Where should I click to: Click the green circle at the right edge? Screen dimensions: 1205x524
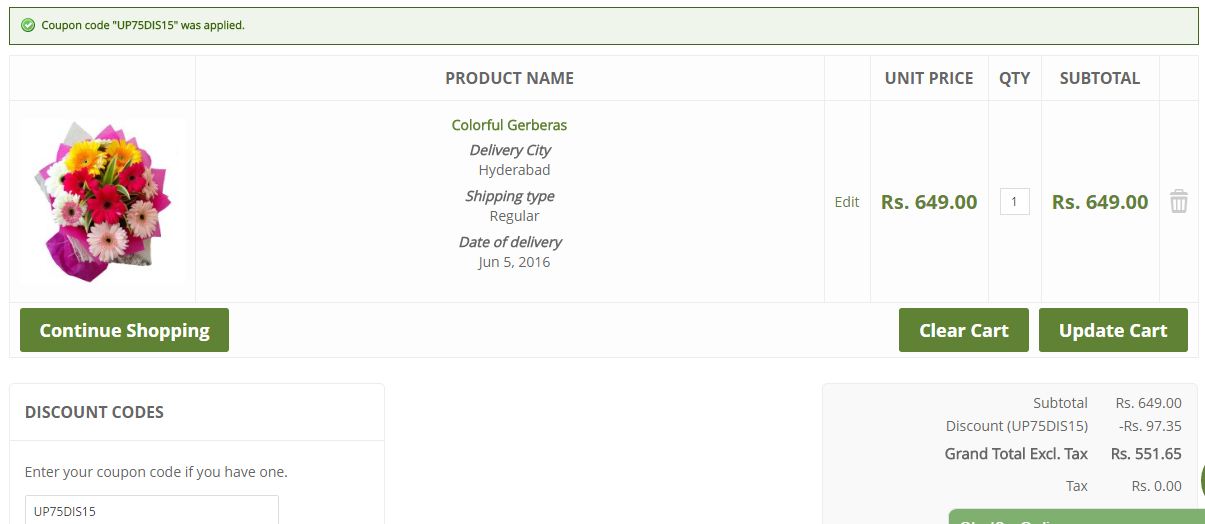pyautogui.click(x=1201, y=480)
